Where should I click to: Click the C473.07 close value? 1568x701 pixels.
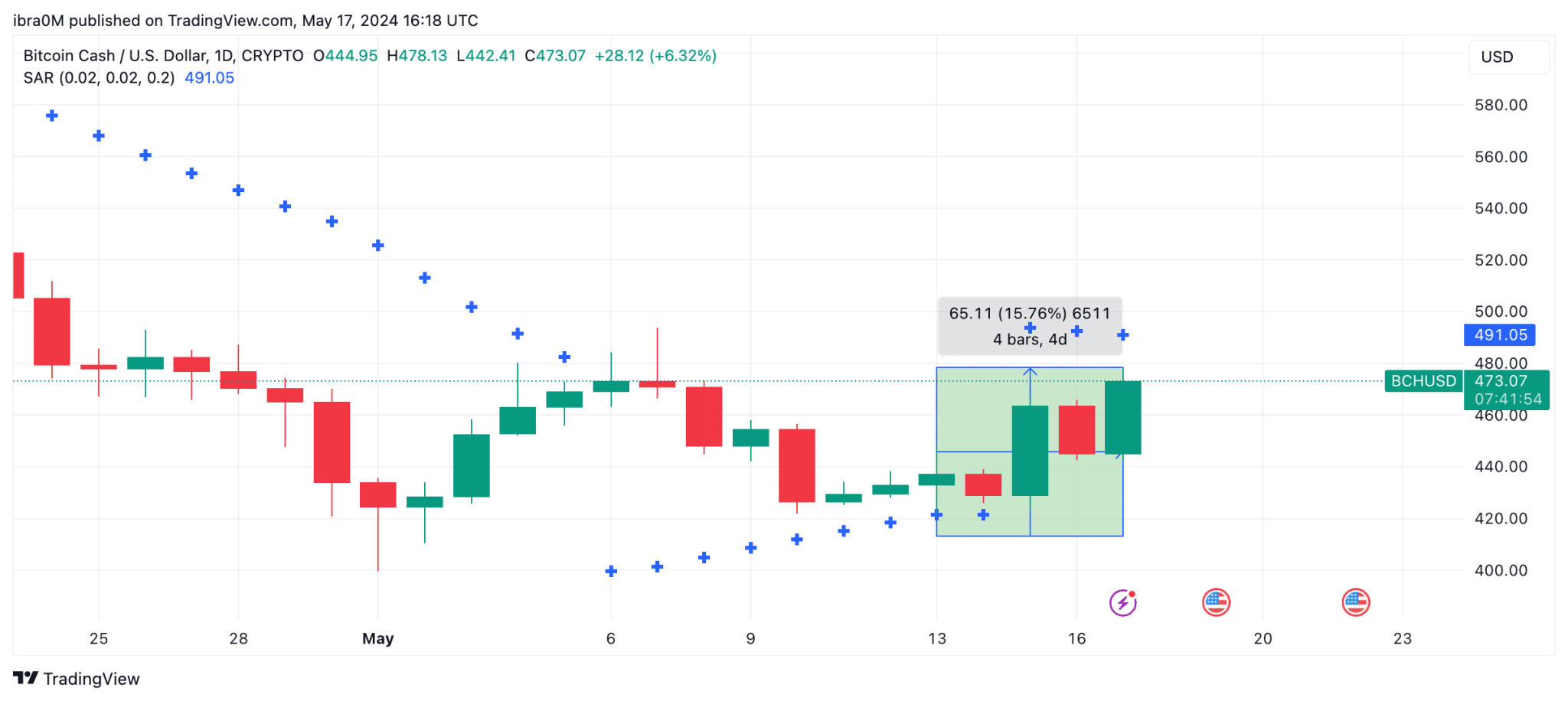(x=555, y=56)
